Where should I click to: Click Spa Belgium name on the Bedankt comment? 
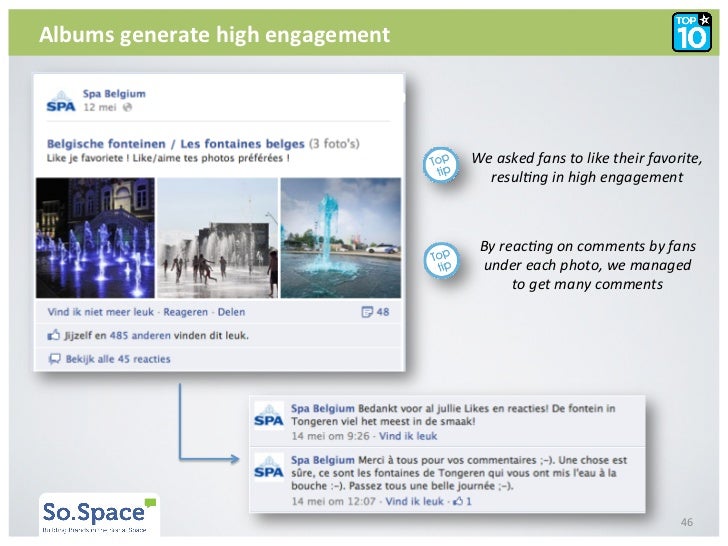(323, 409)
